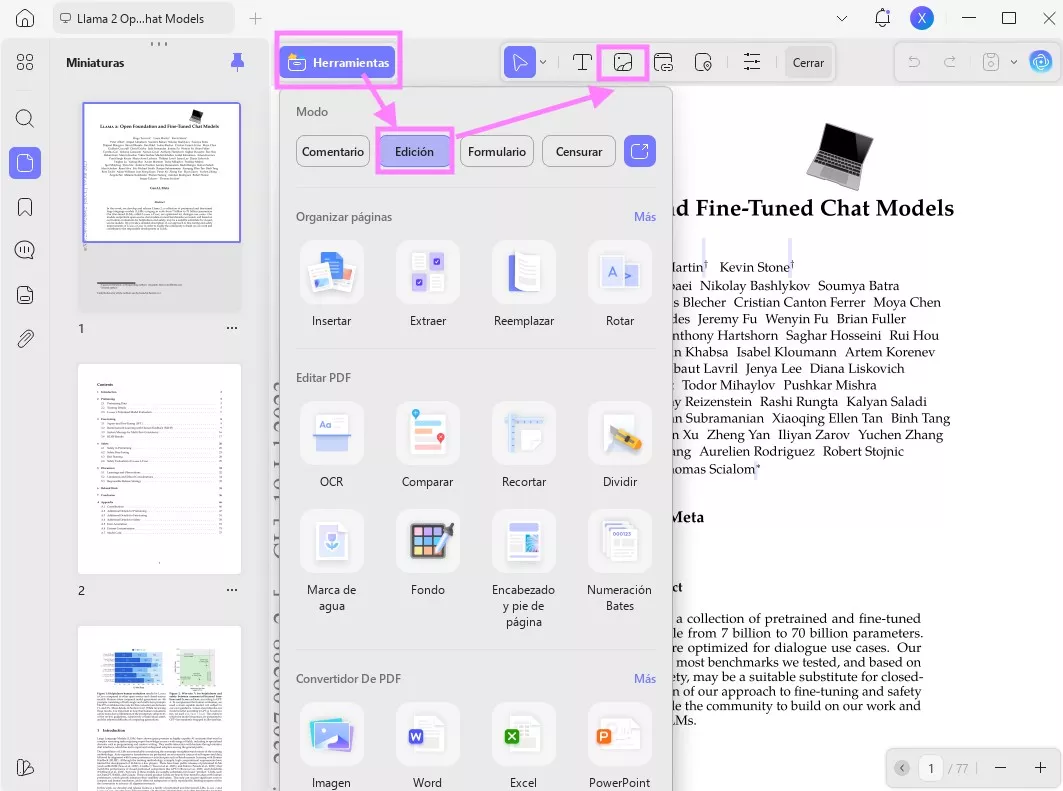This screenshot has width=1063, height=791.
Task: Open the bottom sidebar panel switch icon
Action: coord(25,767)
